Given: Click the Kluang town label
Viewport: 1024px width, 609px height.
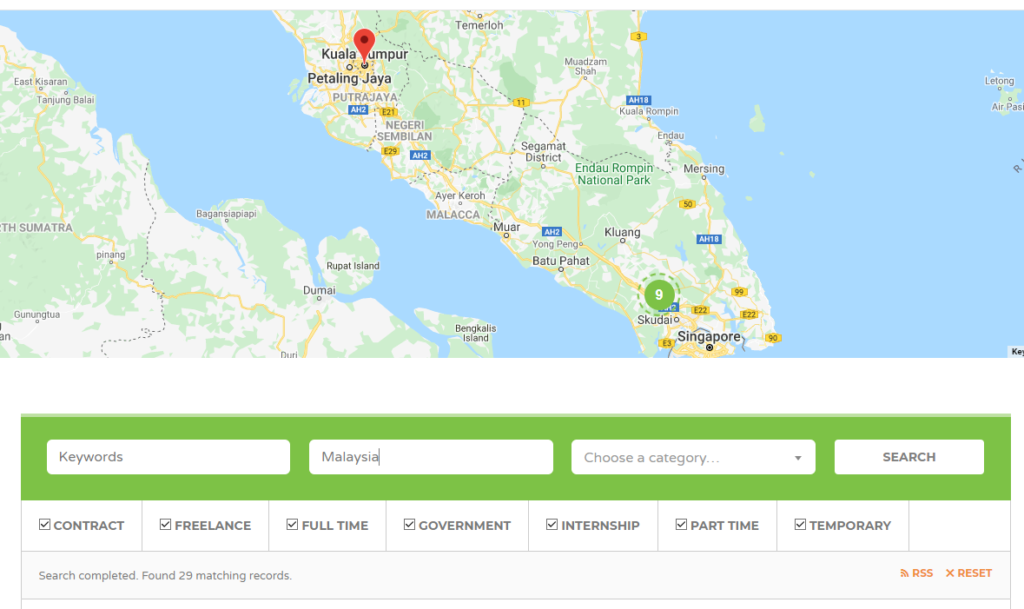Looking at the screenshot, I should click(622, 232).
